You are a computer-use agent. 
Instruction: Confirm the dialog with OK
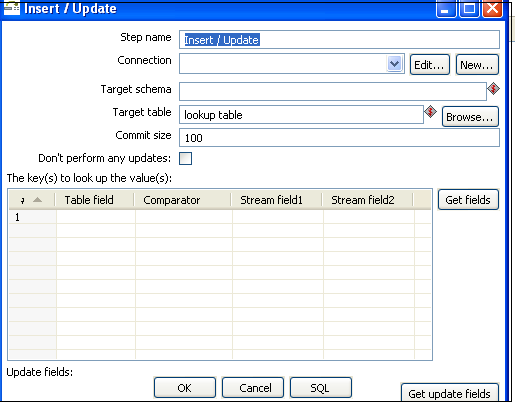pyautogui.click(x=185, y=388)
